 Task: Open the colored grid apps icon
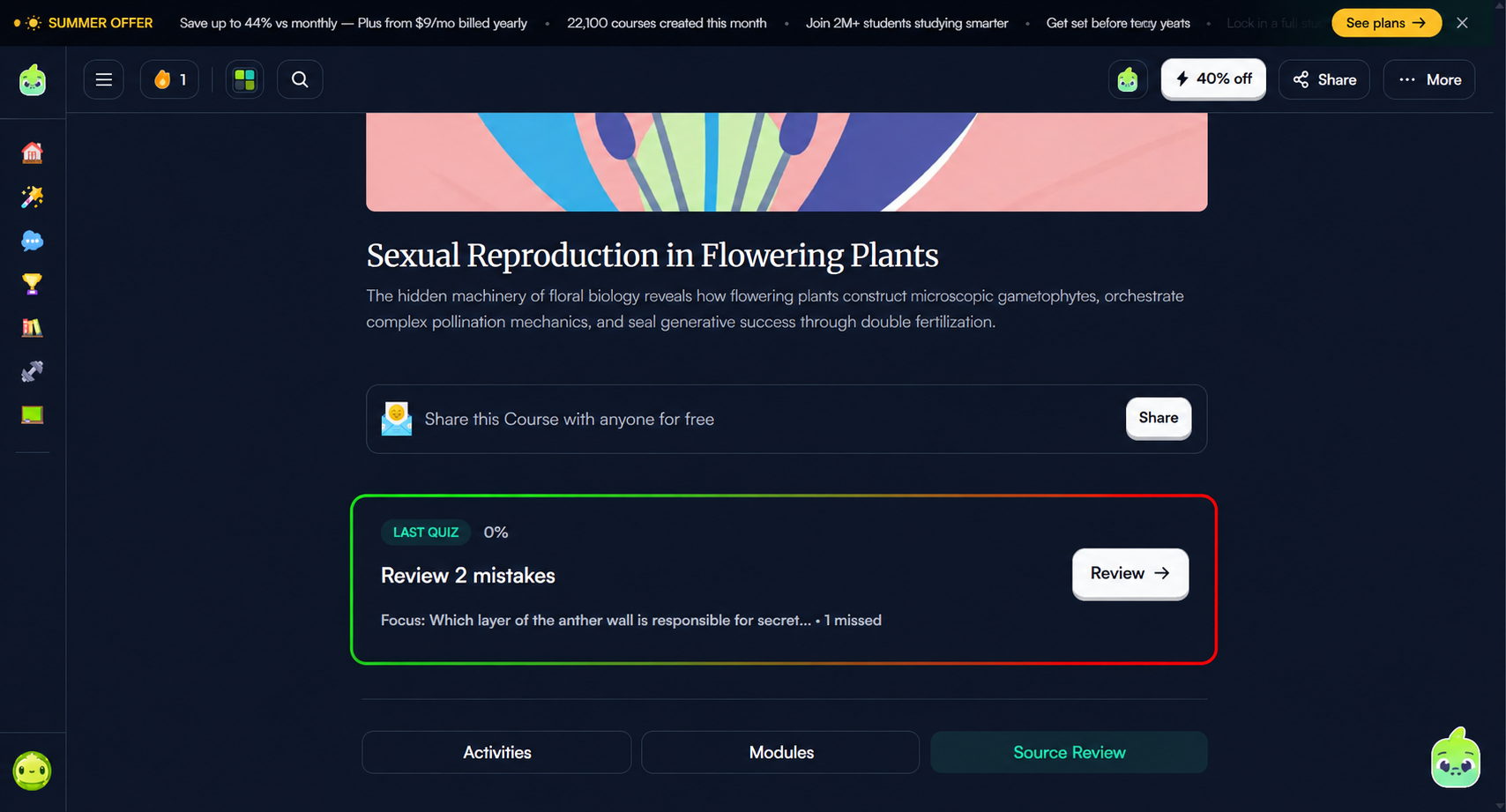(244, 79)
